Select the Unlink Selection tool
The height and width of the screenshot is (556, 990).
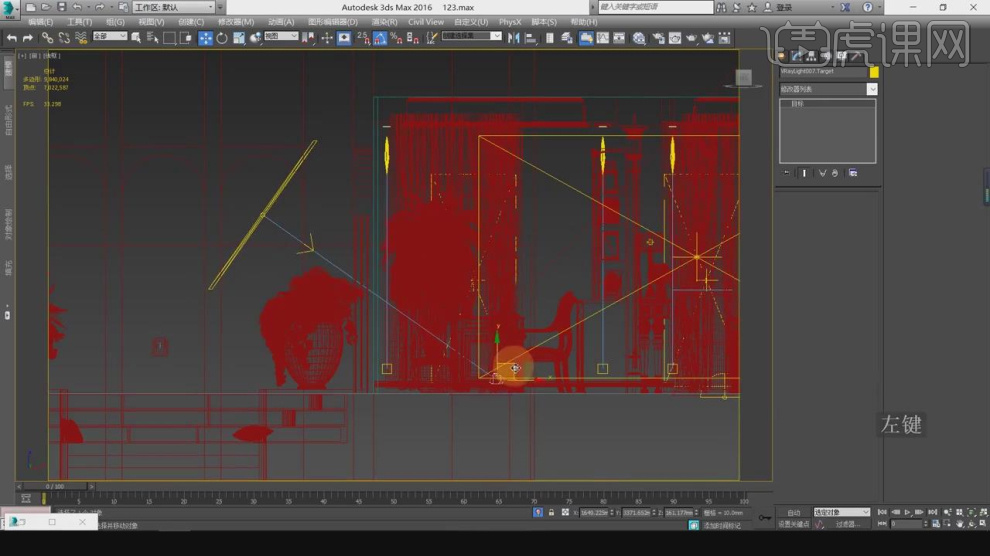pyautogui.click(x=64, y=38)
